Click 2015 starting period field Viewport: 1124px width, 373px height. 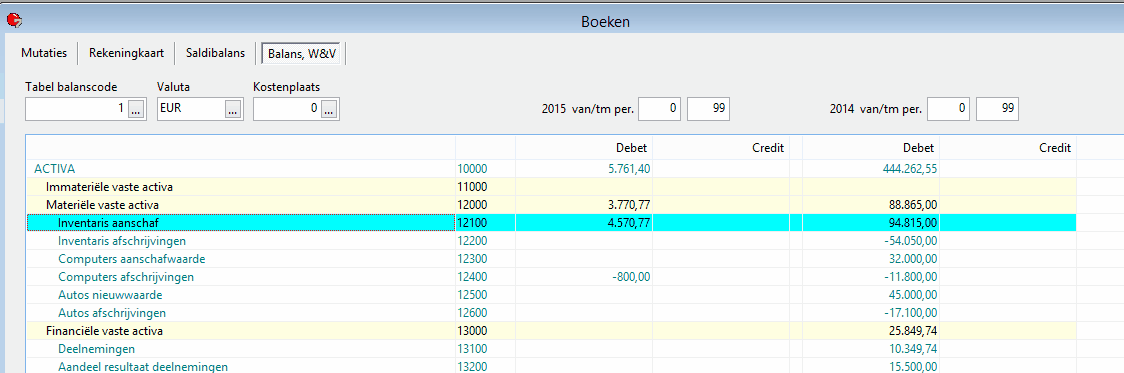click(659, 109)
